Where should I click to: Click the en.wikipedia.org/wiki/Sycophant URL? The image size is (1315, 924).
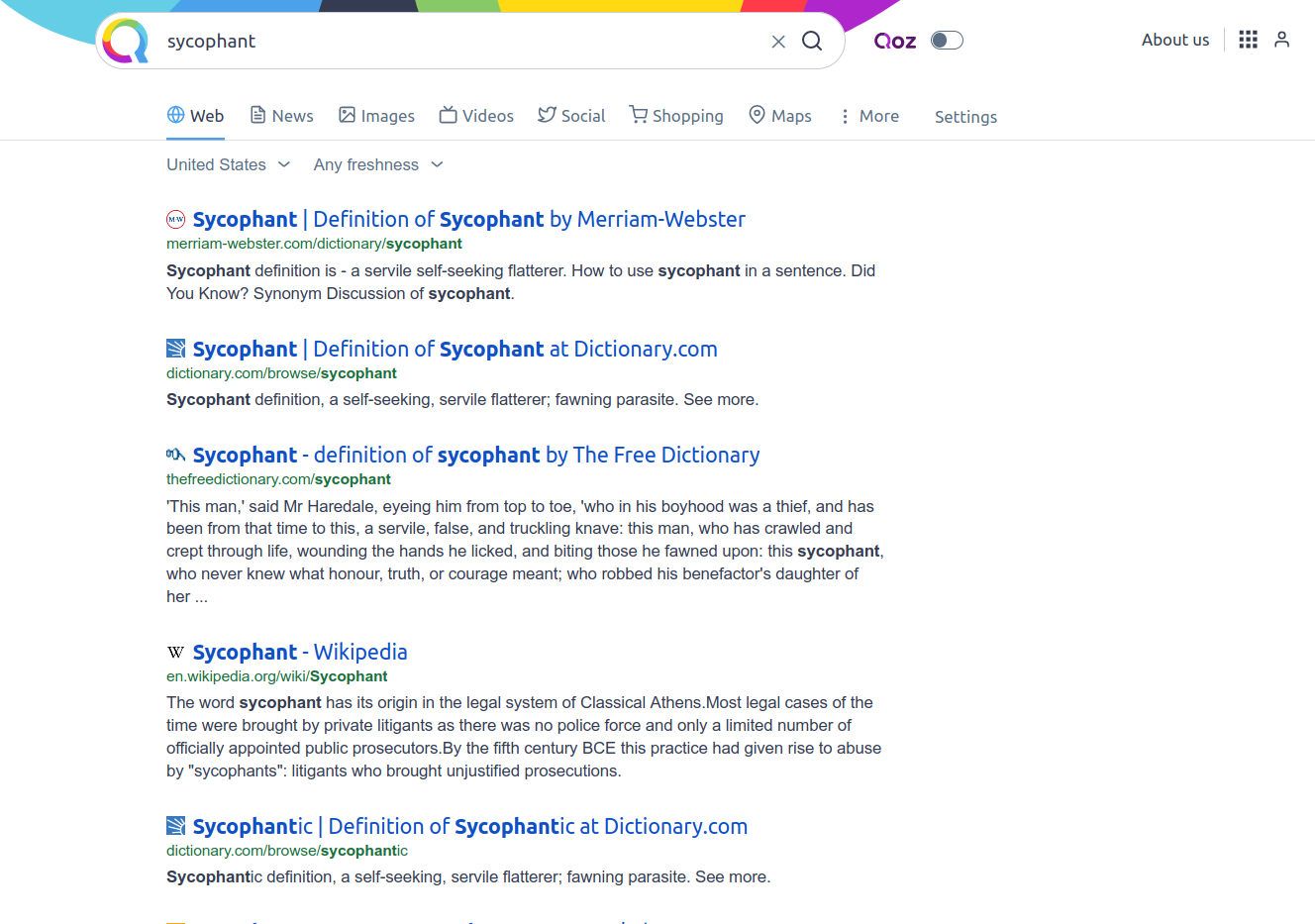click(276, 676)
